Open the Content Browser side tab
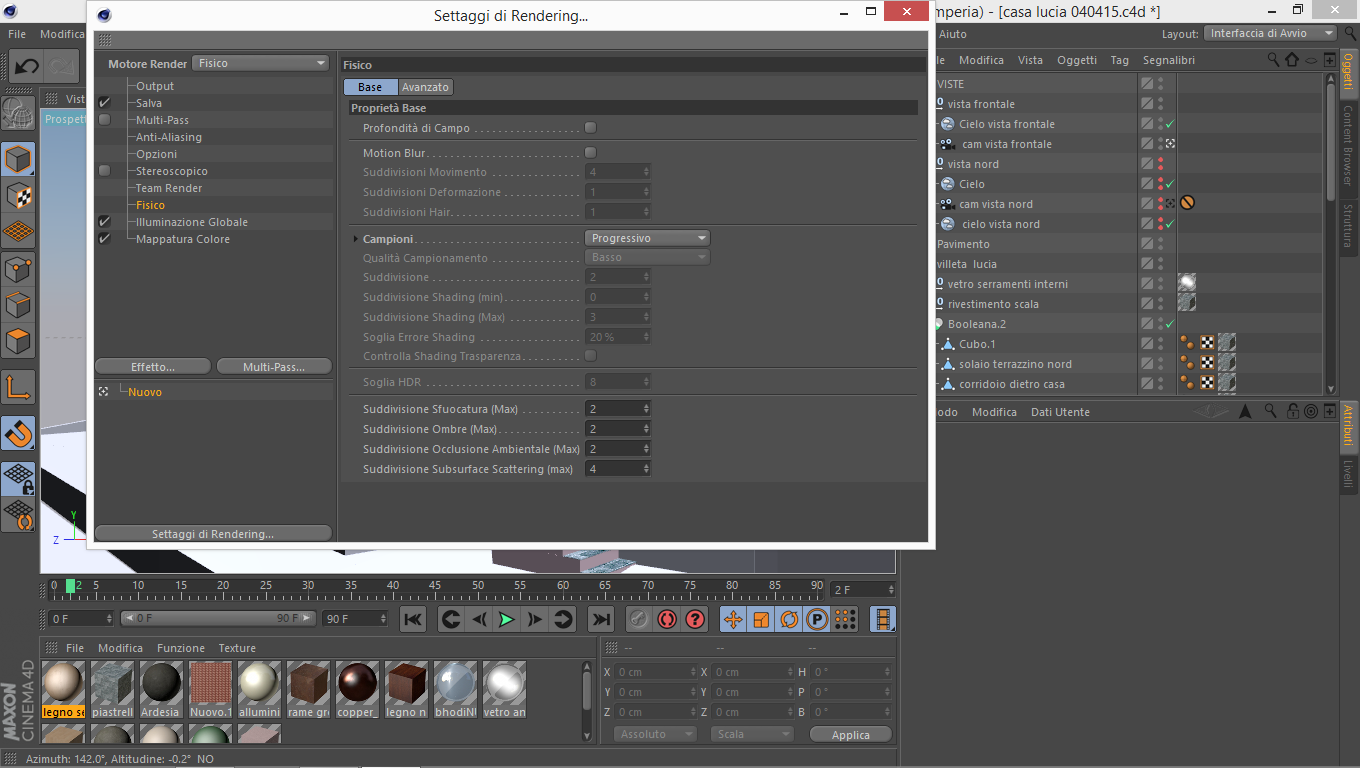Image resolution: width=1360 pixels, height=768 pixels. [x=1347, y=145]
